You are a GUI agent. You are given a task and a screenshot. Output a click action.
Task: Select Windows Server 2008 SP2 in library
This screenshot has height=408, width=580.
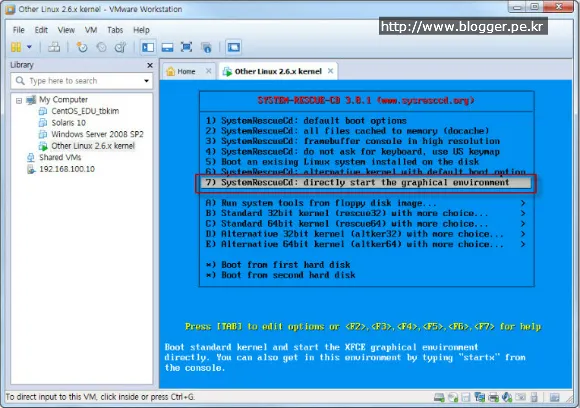pos(97,134)
